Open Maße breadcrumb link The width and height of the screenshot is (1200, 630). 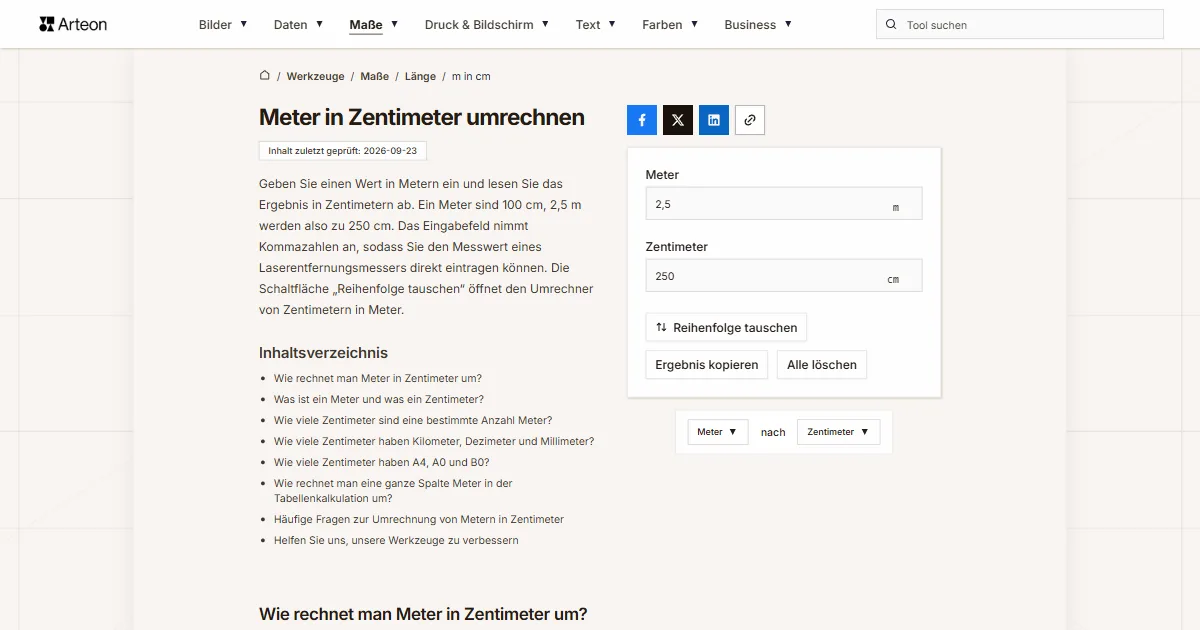[x=375, y=76]
